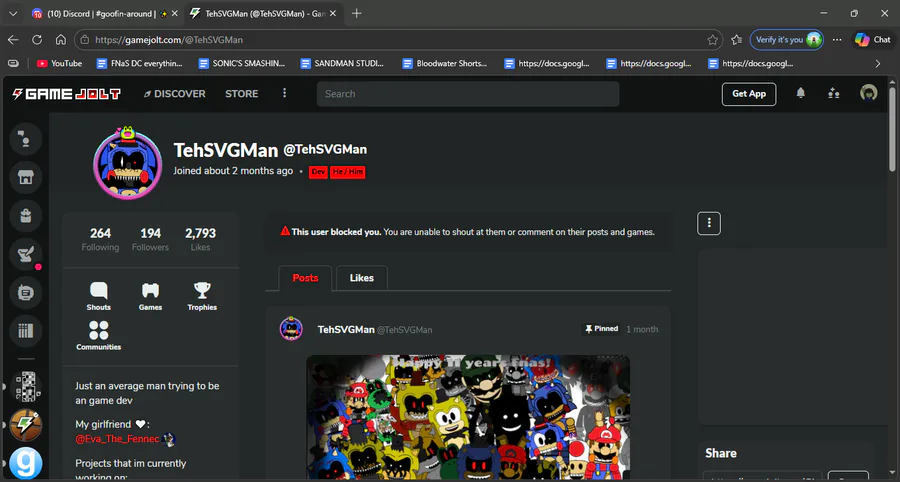Open the @Eva_The_Fennec profile link
The width and height of the screenshot is (900, 482).
[118, 439]
